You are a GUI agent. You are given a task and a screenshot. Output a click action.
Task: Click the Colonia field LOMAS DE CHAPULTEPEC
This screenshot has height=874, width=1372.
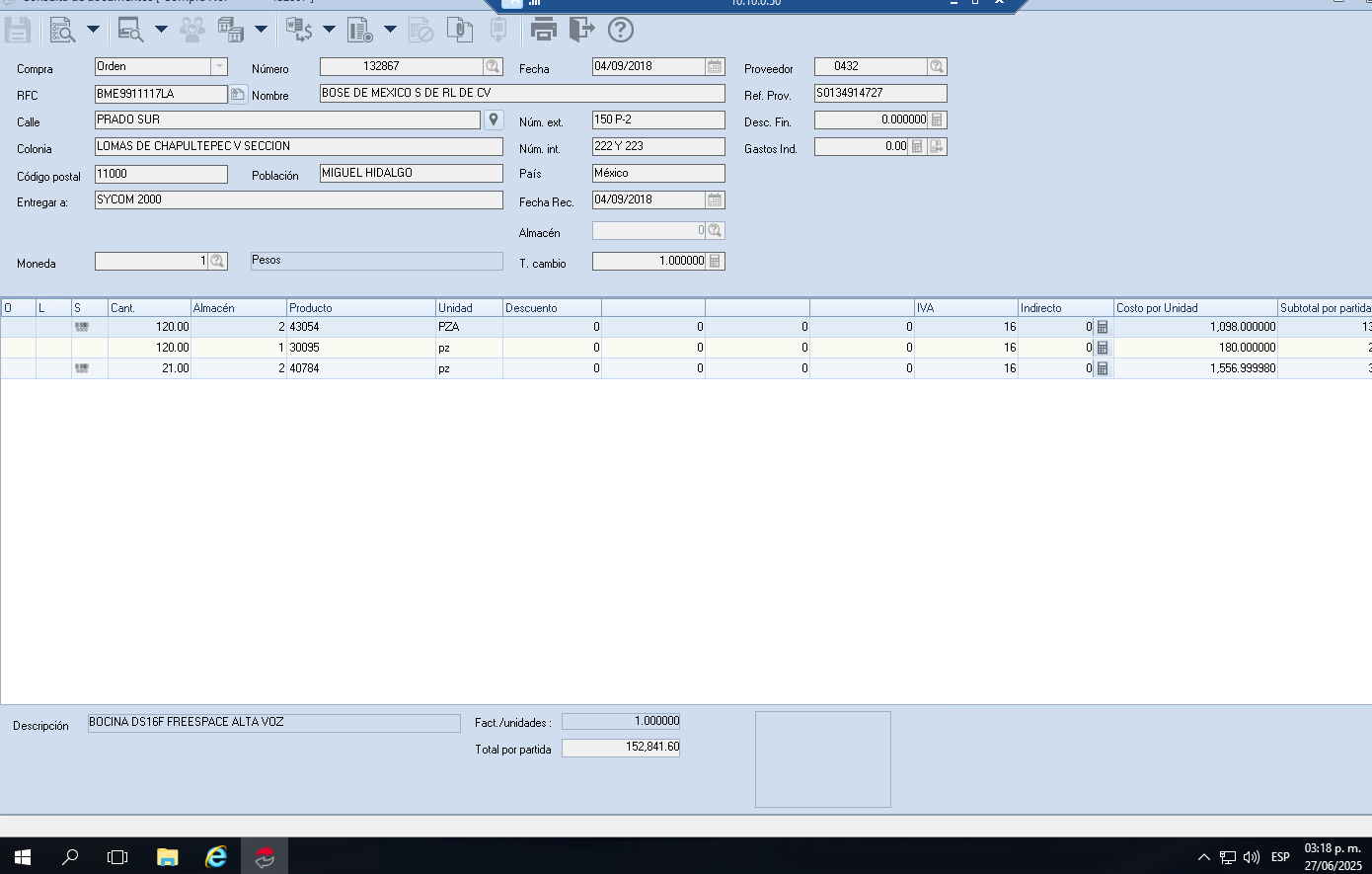coord(299,146)
